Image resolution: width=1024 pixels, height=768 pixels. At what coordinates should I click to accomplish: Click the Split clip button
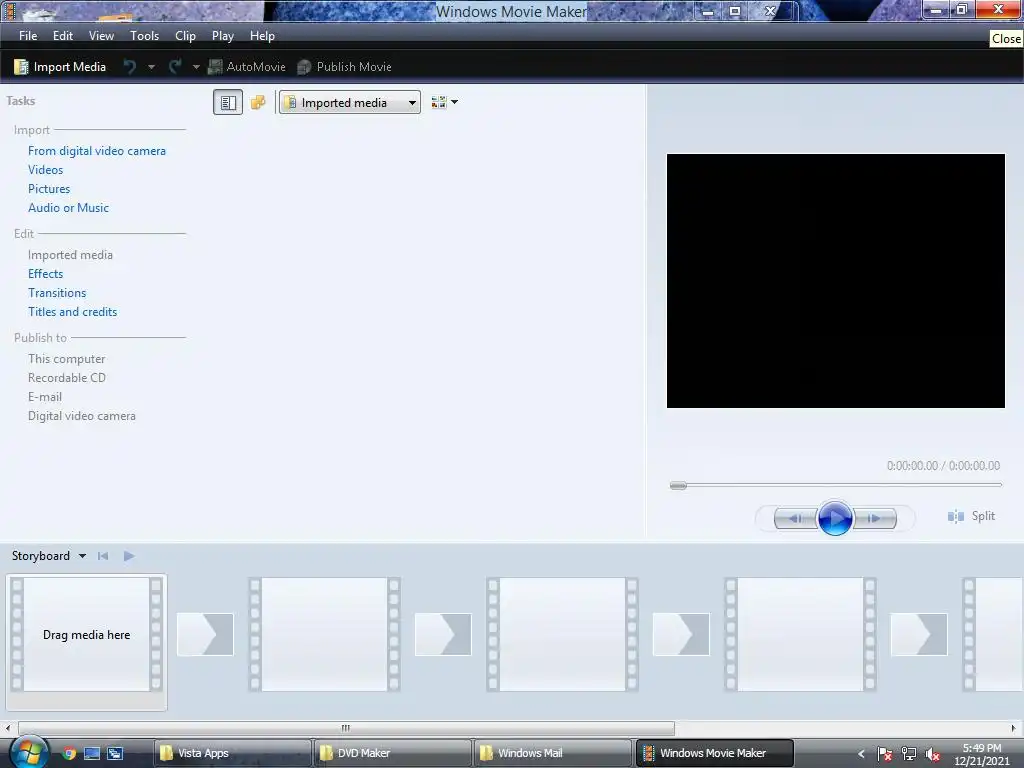click(971, 516)
